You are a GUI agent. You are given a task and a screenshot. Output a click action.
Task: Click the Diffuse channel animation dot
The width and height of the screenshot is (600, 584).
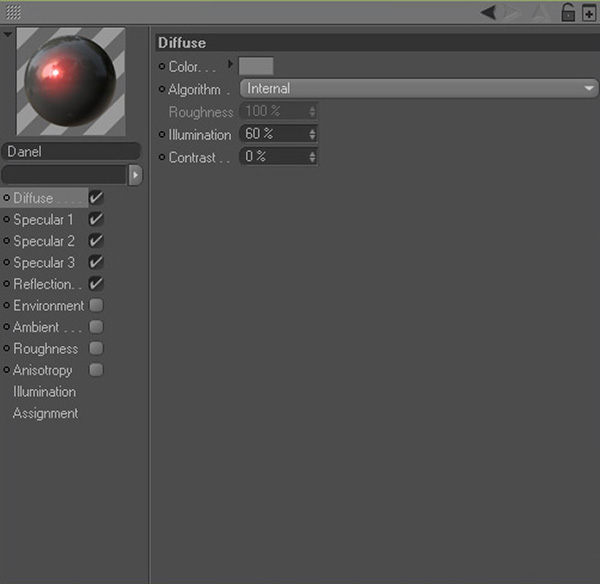click(x=7, y=198)
